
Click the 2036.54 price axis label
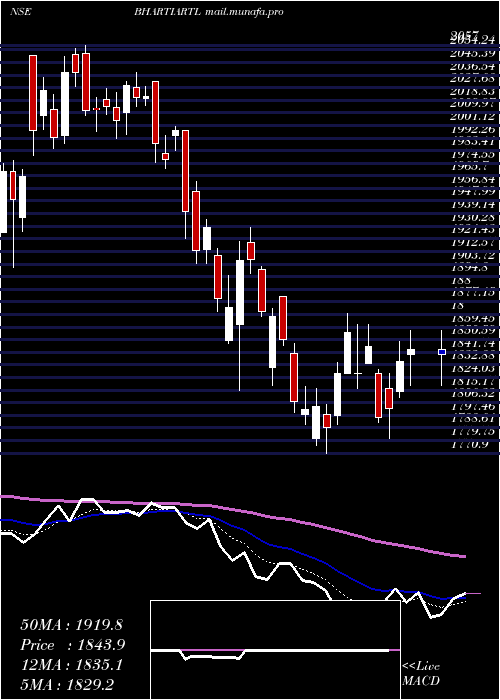[473, 67]
